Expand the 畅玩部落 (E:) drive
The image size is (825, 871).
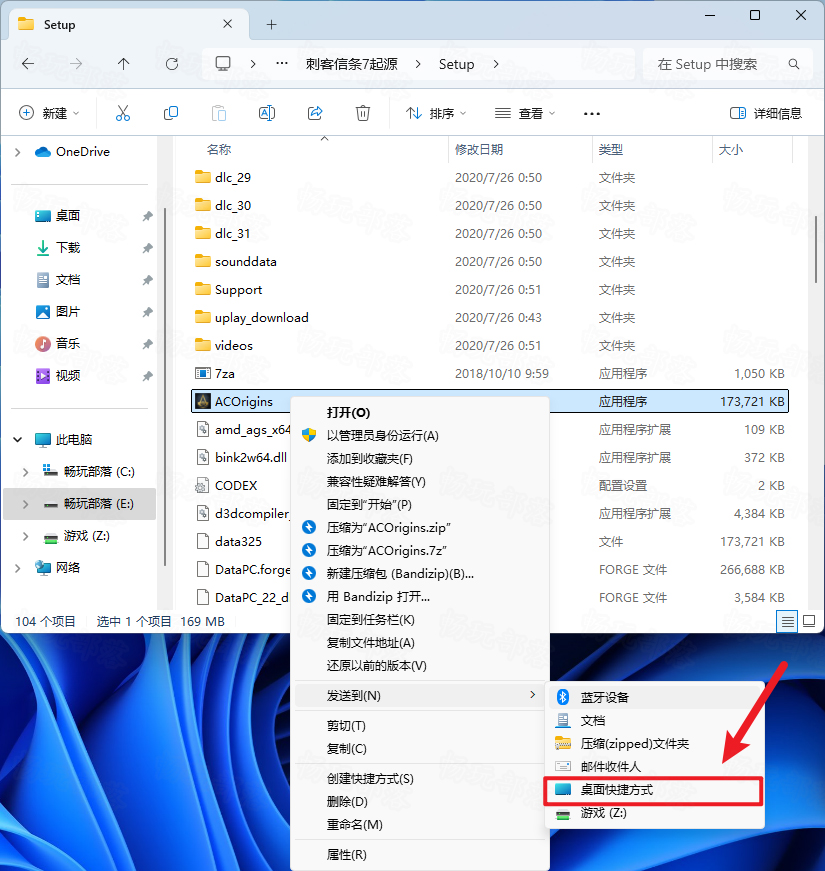coord(26,504)
